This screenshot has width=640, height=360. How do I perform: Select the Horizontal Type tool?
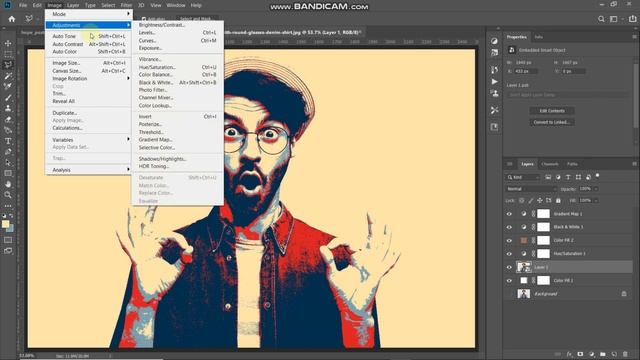tap(8, 141)
